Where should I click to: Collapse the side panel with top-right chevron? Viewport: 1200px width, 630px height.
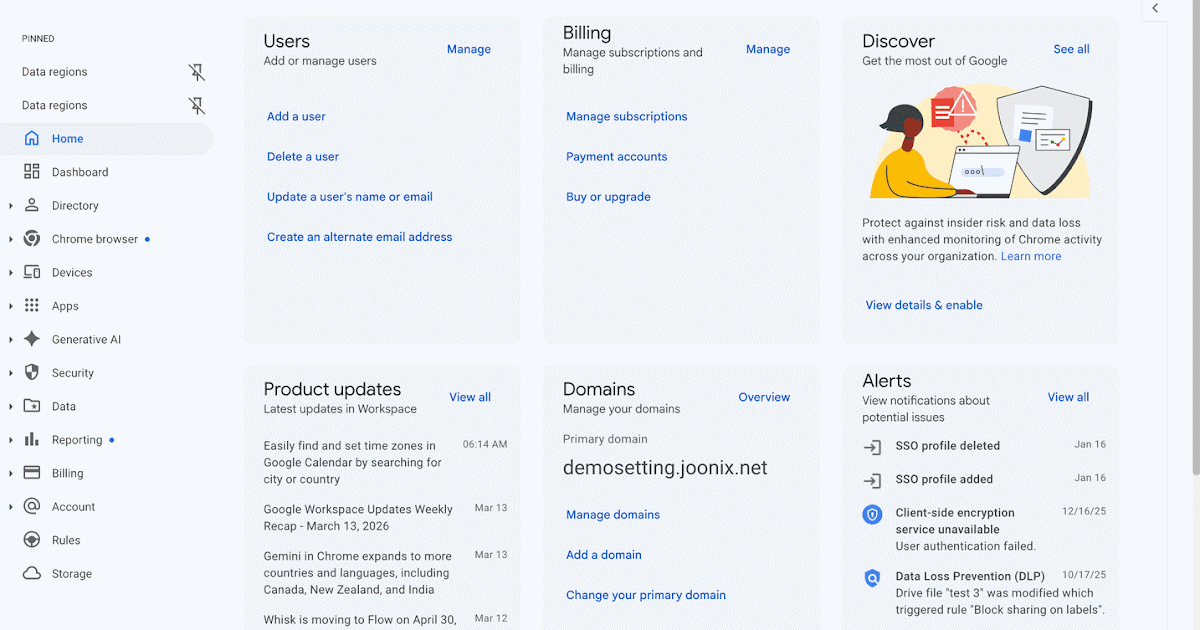point(1155,9)
